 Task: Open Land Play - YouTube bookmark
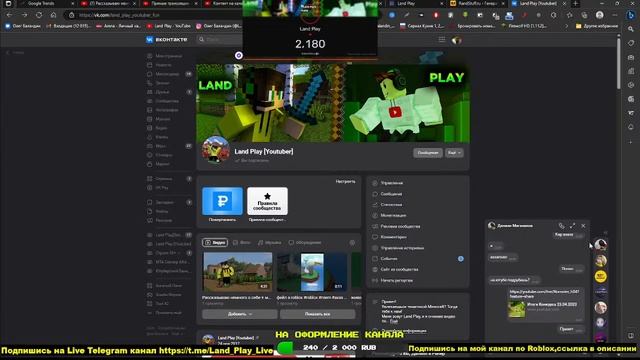(169, 26)
